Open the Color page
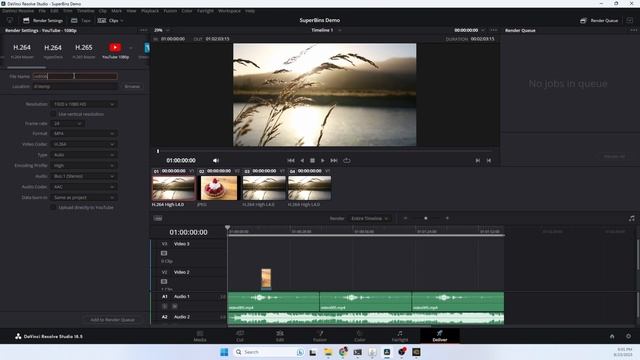 (x=360, y=336)
